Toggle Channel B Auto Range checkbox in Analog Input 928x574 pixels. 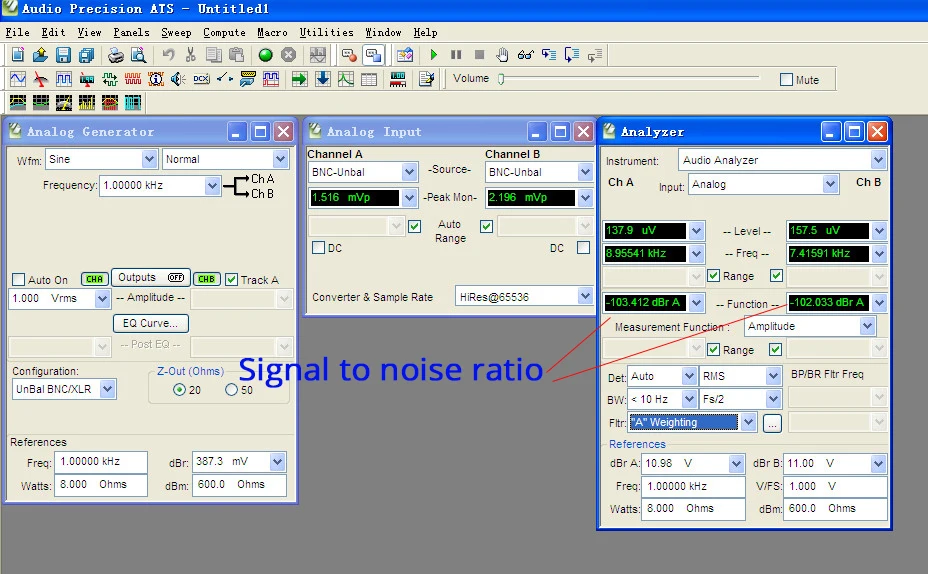point(486,226)
